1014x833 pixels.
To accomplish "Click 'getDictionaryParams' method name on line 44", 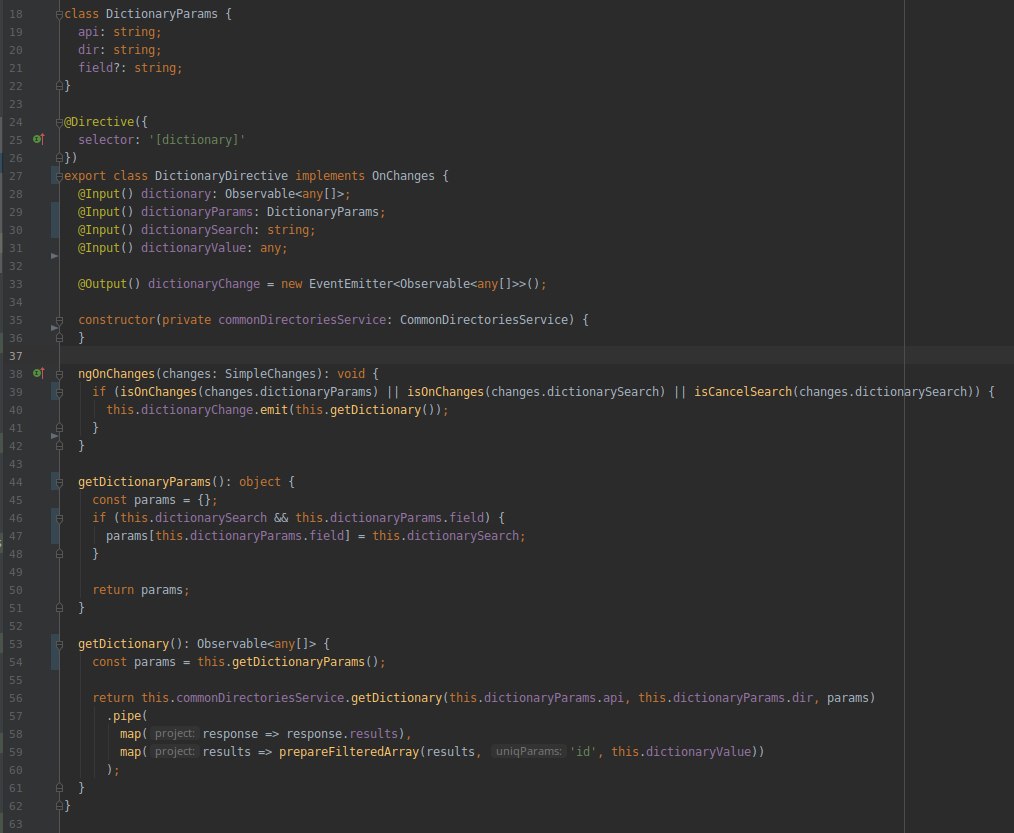I will coord(144,482).
